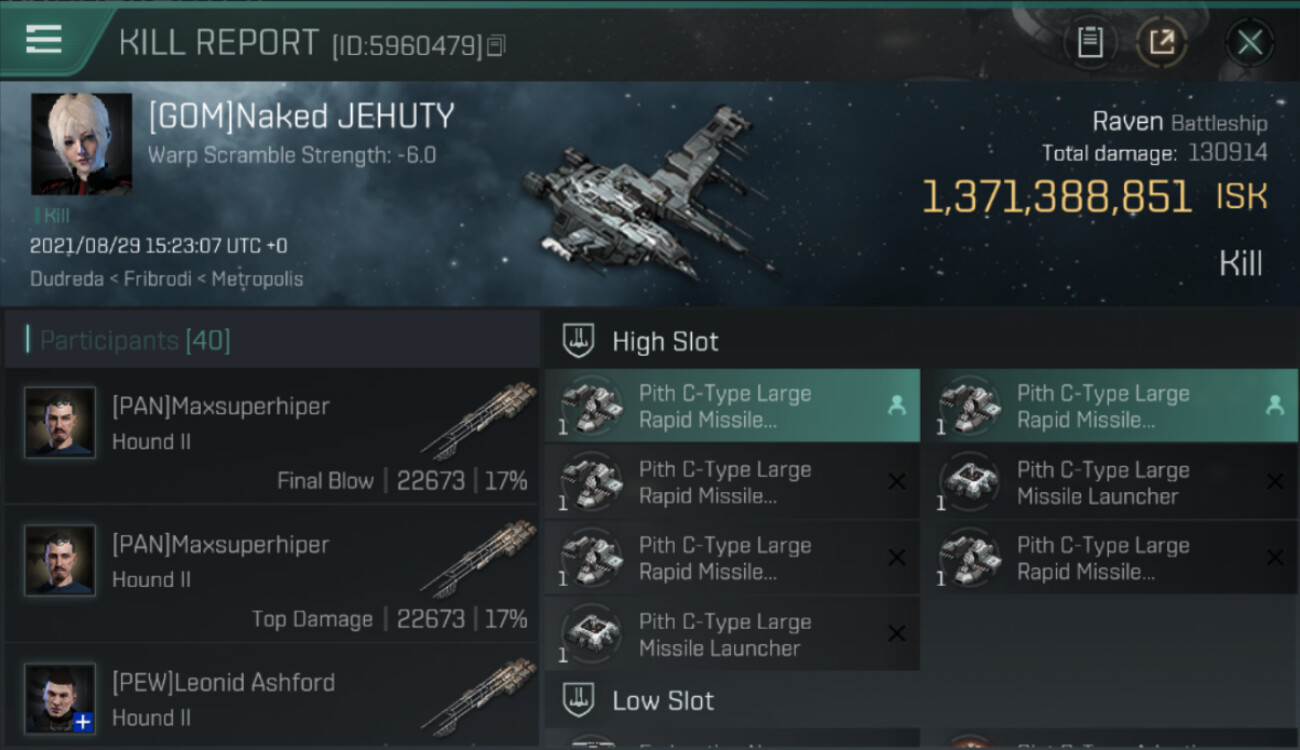Open the hamburger menu icon
The height and width of the screenshot is (750, 1300).
pyautogui.click(x=44, y=39)
